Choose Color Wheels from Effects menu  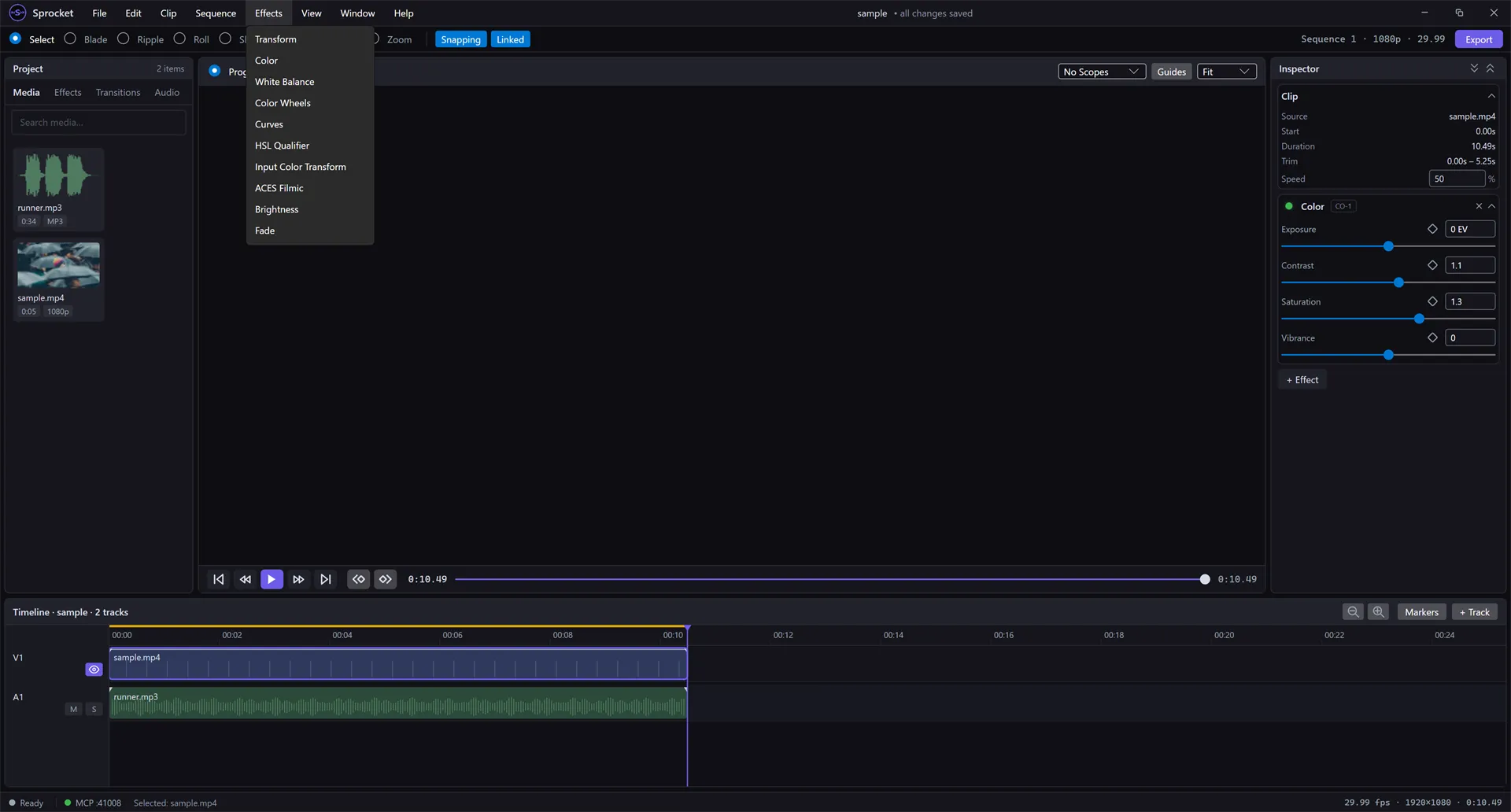(309, 103)
